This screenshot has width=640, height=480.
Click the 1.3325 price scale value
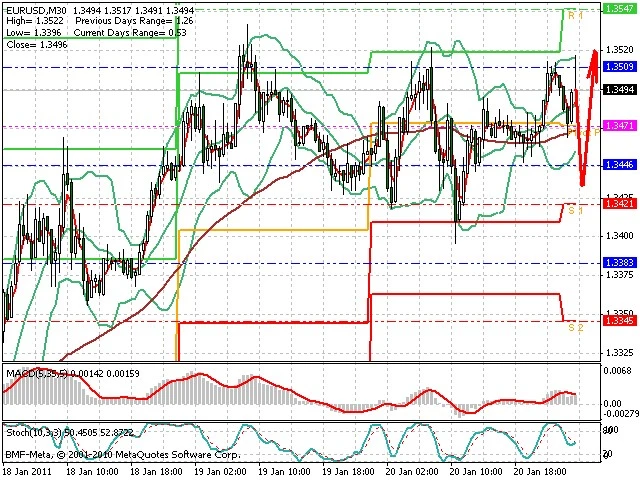pos(620,352)
